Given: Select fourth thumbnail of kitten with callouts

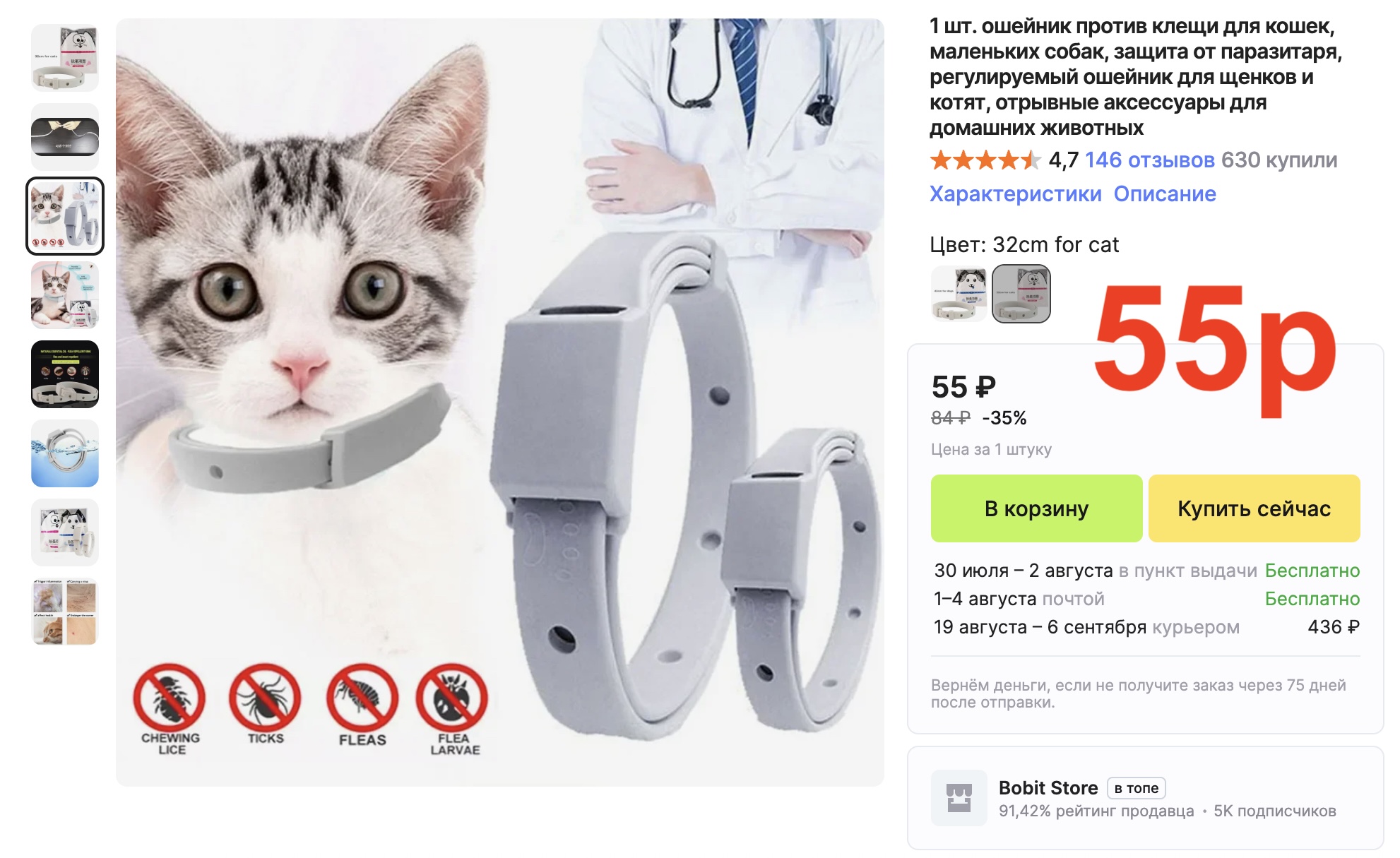Looking at the screenshot, I should coord(65,295).
